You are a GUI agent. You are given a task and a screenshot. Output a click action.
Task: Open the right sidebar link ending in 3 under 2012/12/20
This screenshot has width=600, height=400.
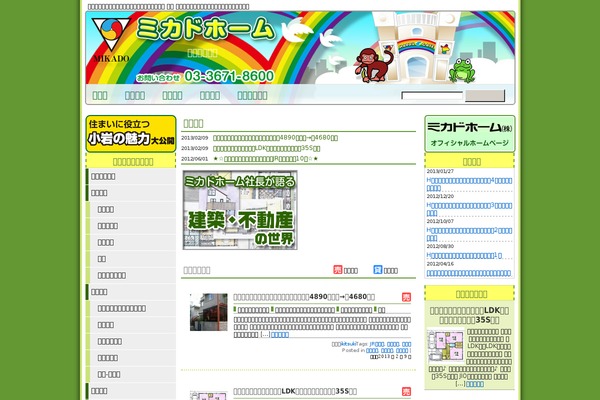point(469,209)
